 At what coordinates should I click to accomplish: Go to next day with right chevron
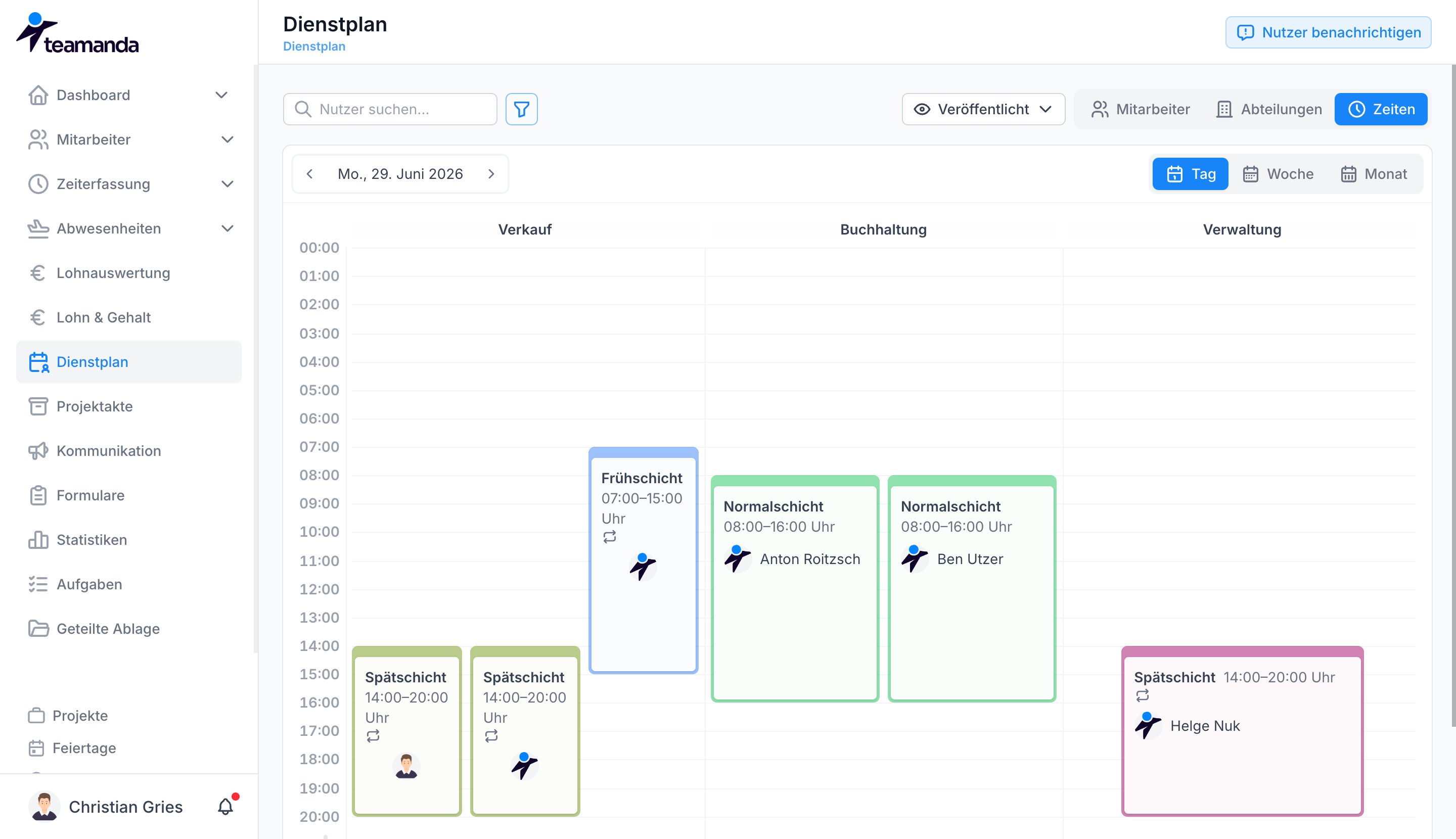click(491, 174)
